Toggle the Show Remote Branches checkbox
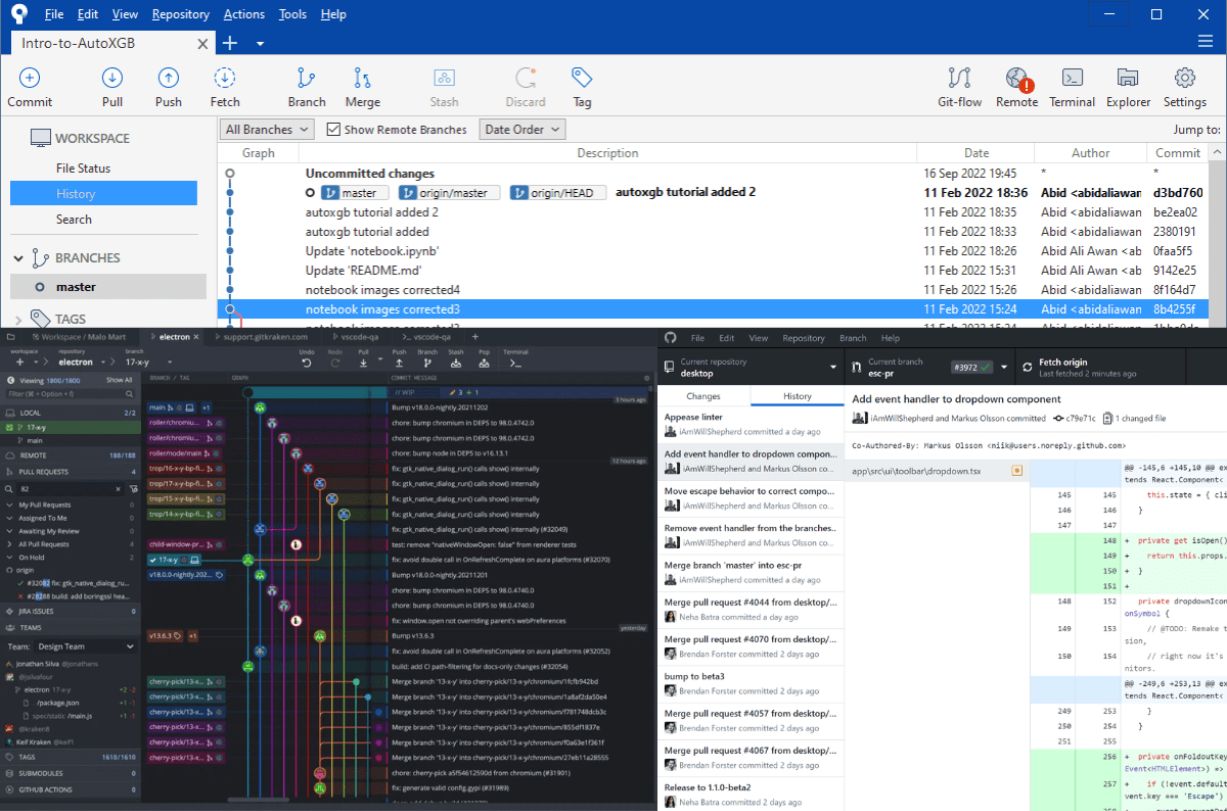Viewport: 1227px width, 811px height. (335, 129)
